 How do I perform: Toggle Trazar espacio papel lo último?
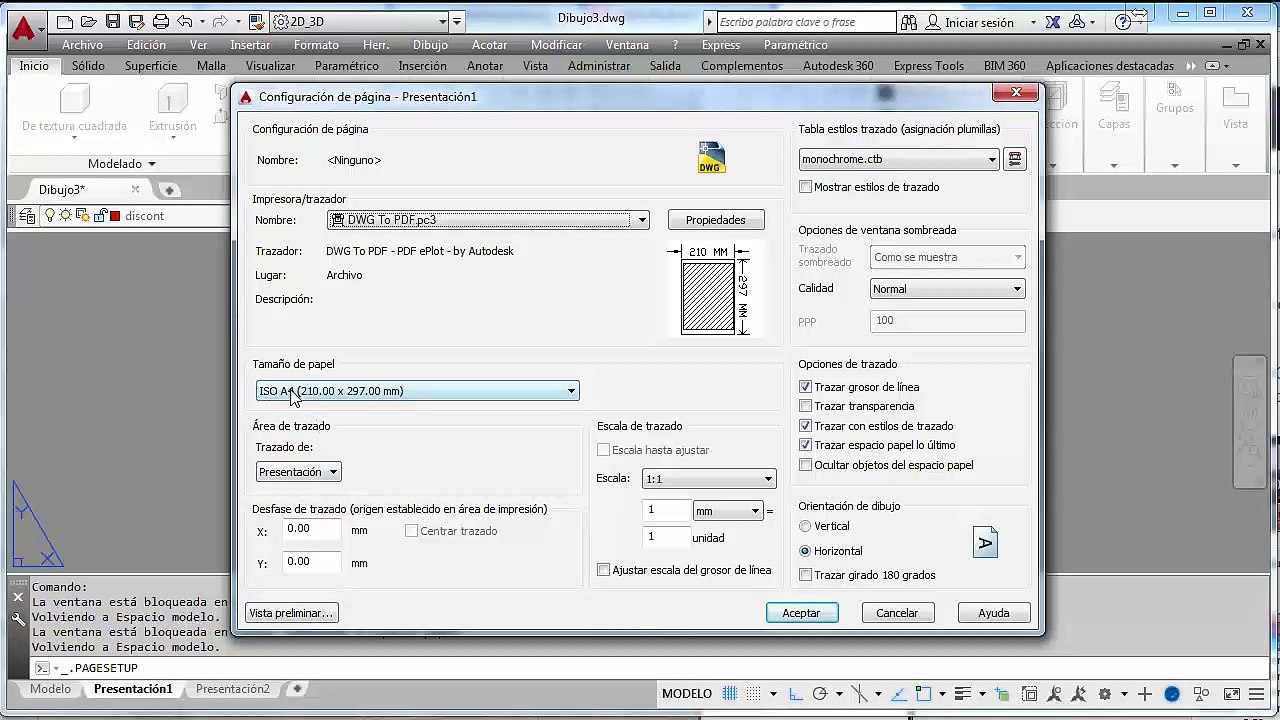point(806,445)
